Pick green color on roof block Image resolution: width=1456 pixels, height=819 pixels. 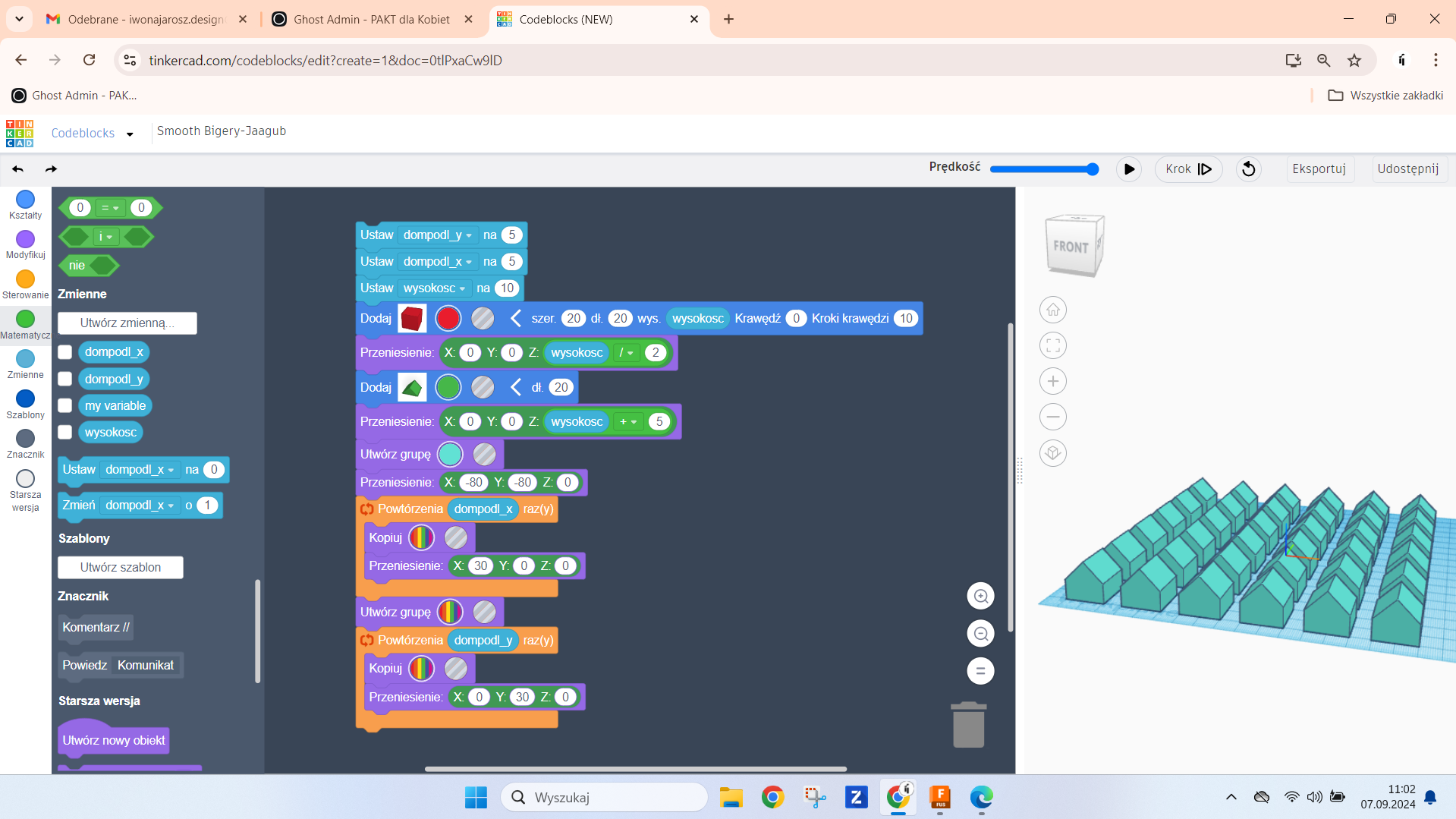[448, 387]
